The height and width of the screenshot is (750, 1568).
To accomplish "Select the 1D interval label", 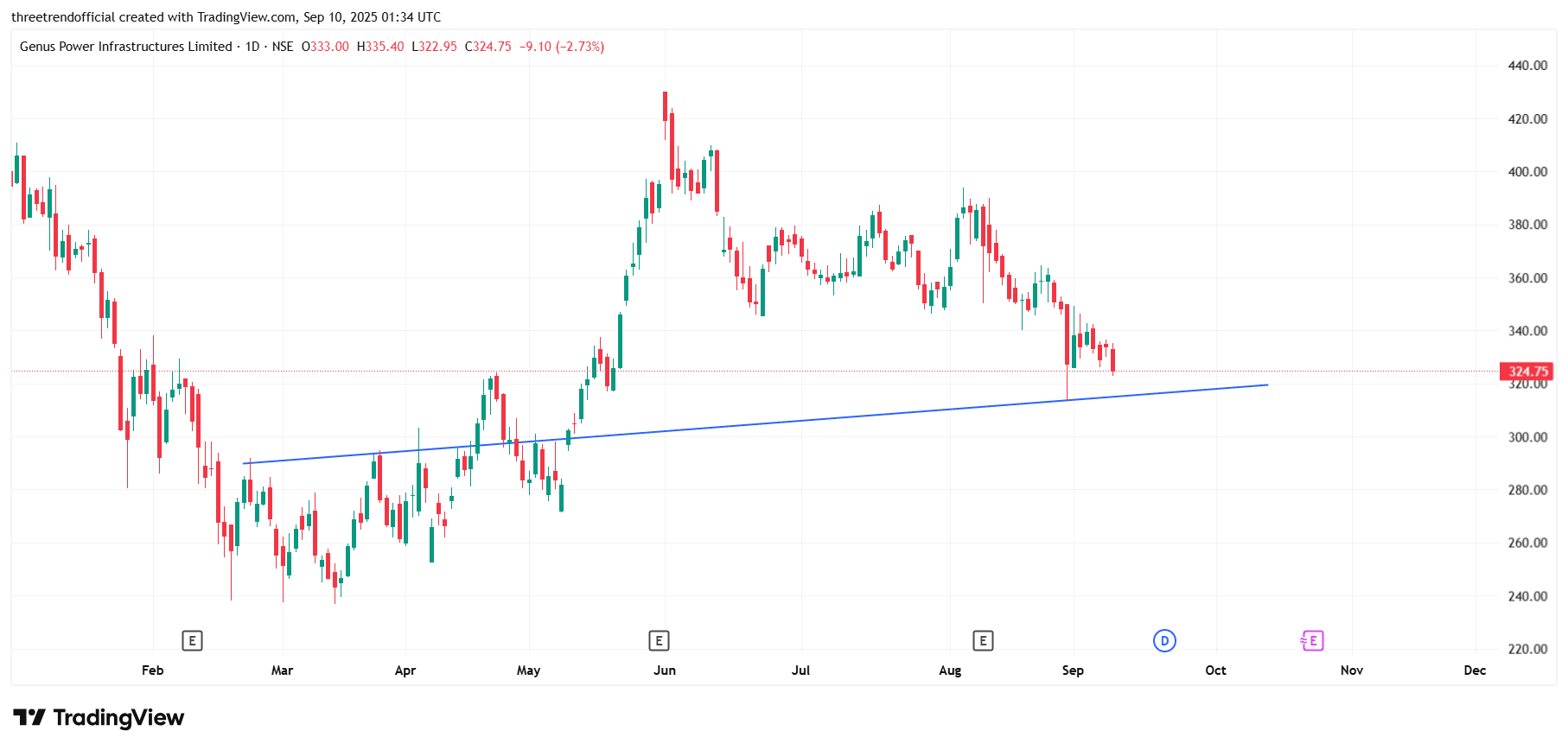I will [x=252, y=47].
